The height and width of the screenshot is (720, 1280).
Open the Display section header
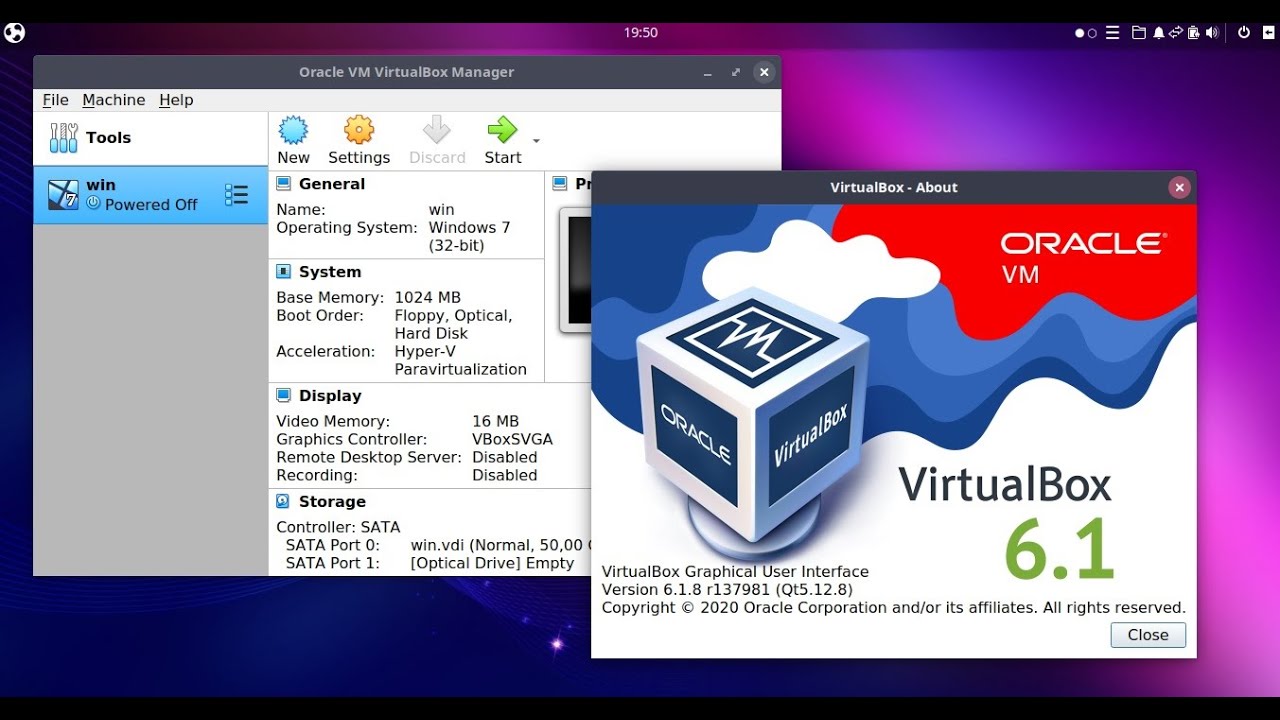(x=330, y=396)
